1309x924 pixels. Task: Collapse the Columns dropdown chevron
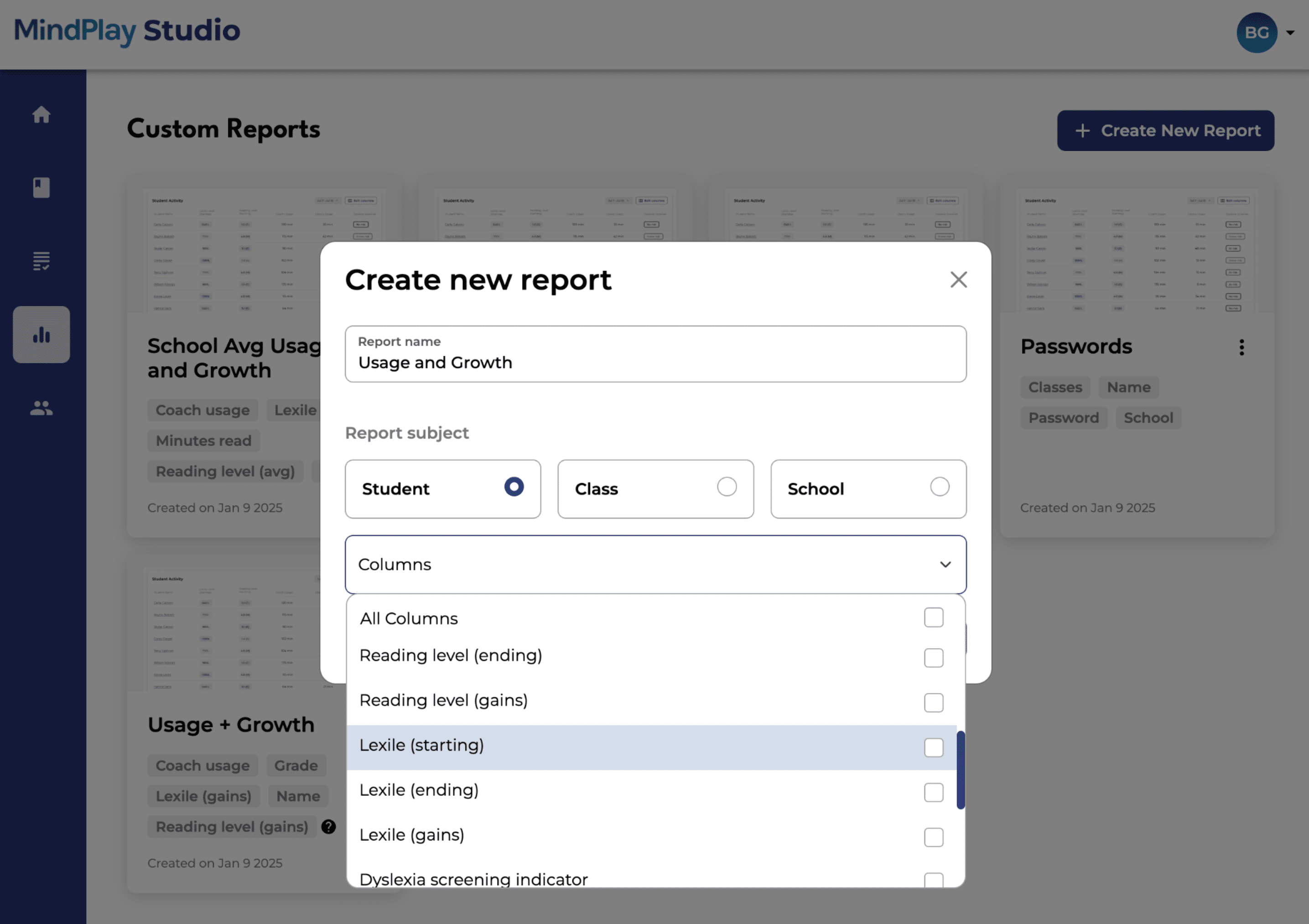945,564
